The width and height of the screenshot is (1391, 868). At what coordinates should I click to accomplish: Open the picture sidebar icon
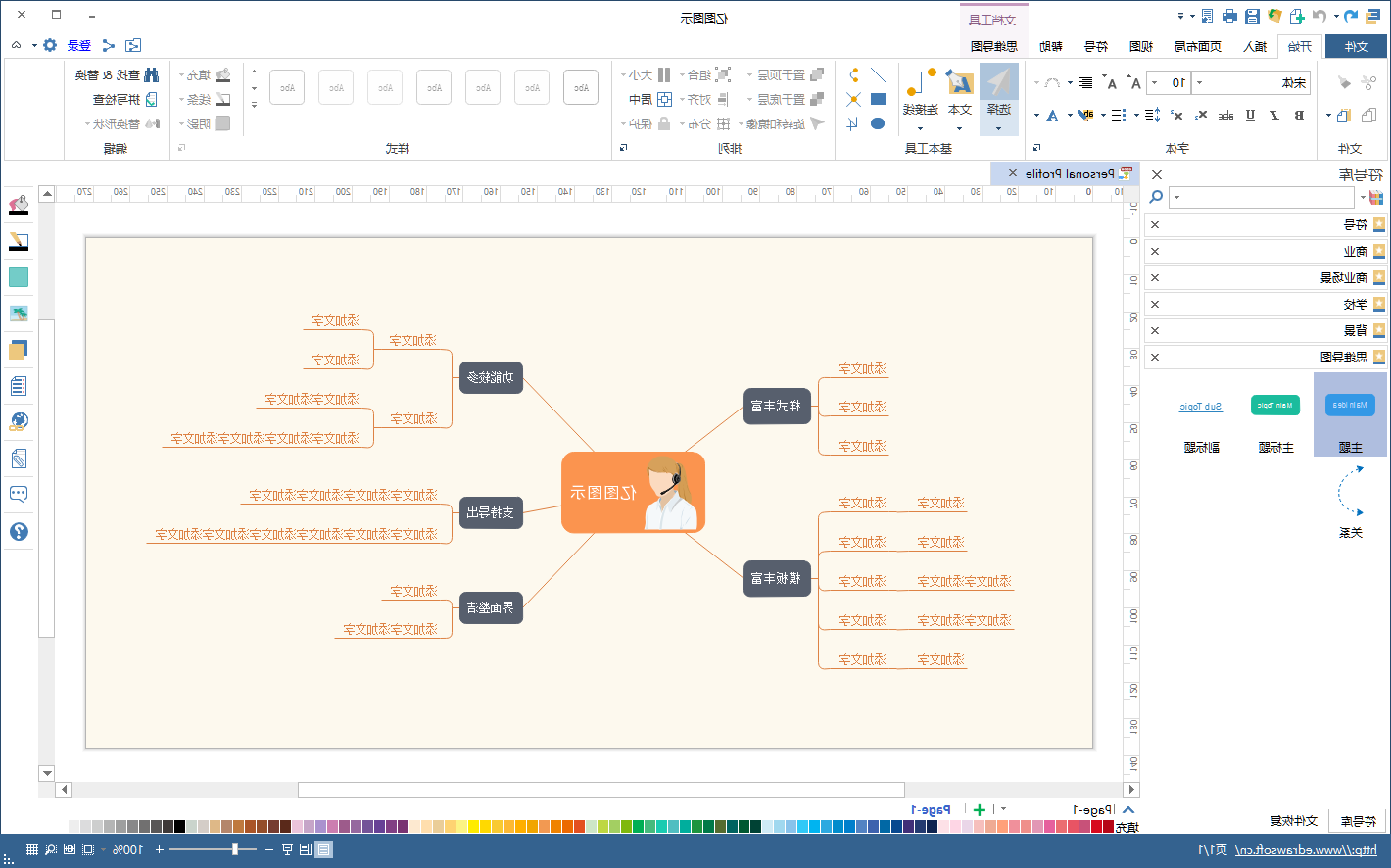(19, 313)
